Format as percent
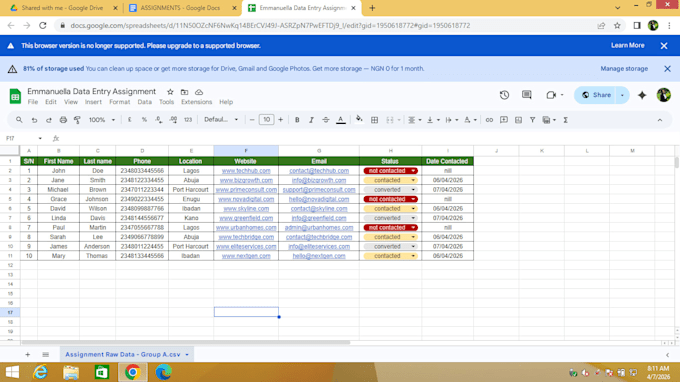This screenshot has width=680, height=382. click(x=144, y=120)
